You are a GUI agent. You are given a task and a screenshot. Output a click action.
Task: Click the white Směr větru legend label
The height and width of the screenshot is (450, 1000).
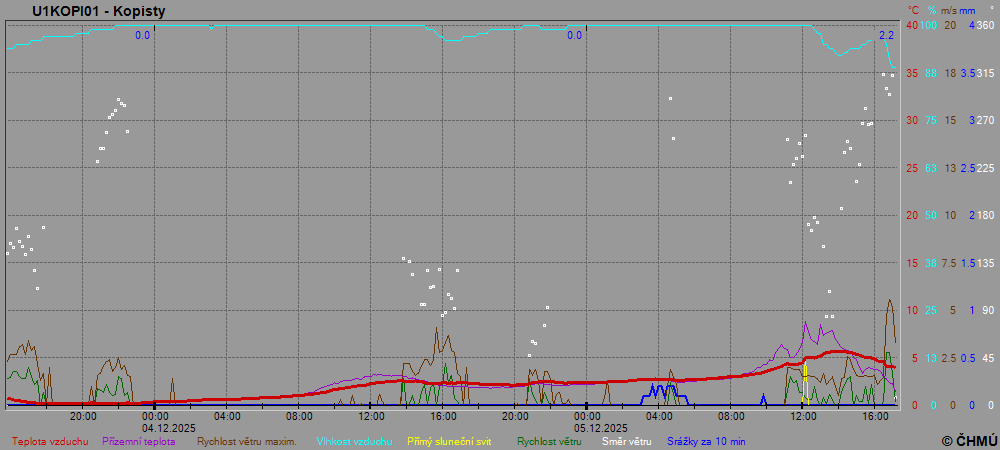point(626,440)
